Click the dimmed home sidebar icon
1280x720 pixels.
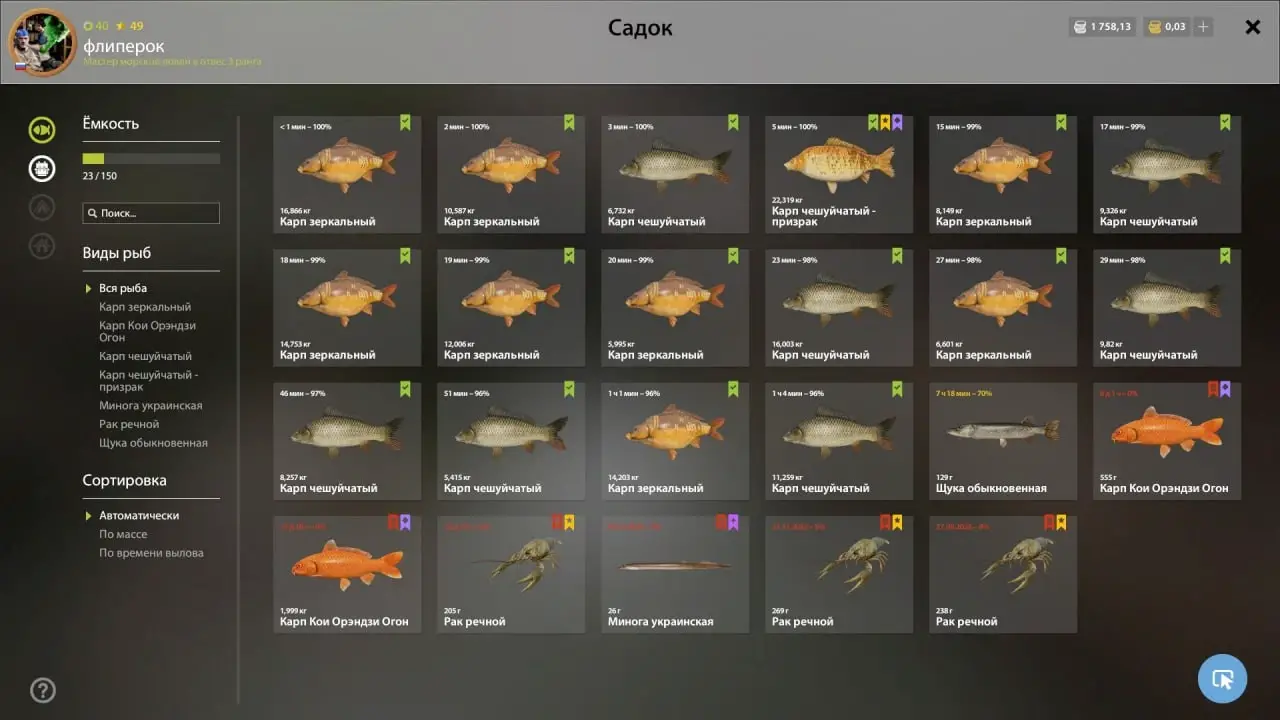(x=42, y=245)
